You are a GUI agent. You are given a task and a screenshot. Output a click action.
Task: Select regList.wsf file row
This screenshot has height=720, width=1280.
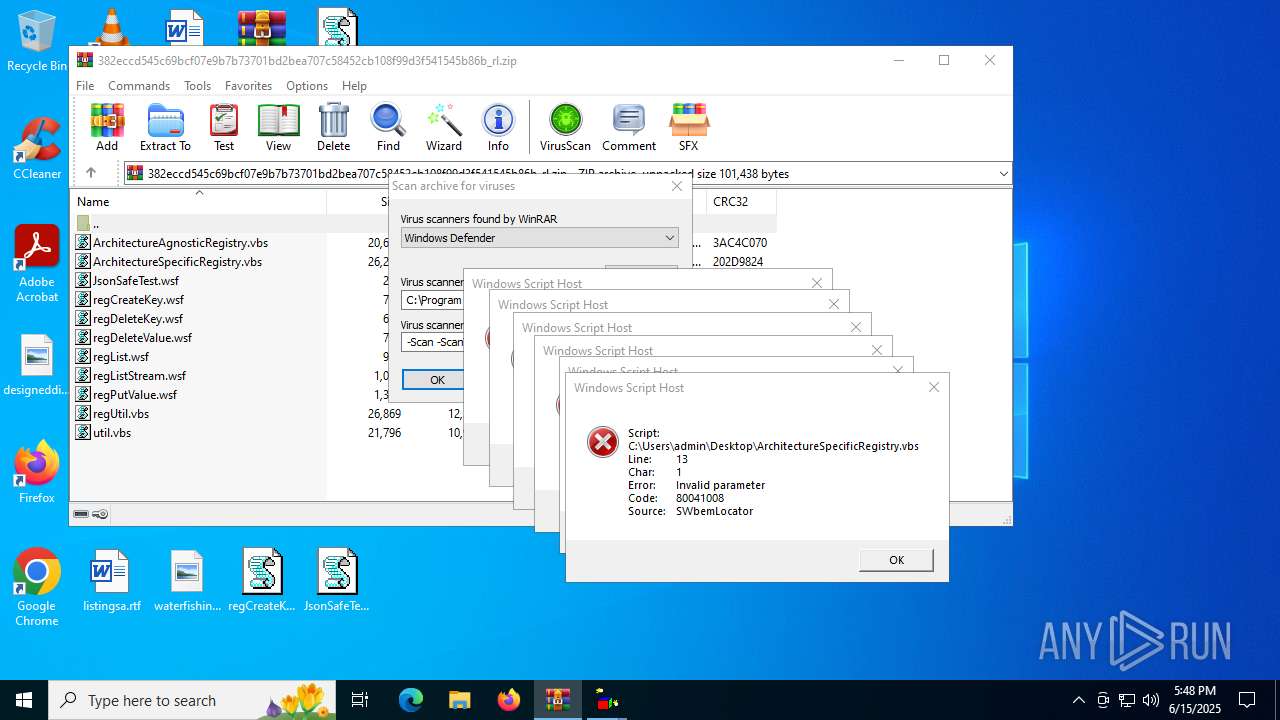121,357
